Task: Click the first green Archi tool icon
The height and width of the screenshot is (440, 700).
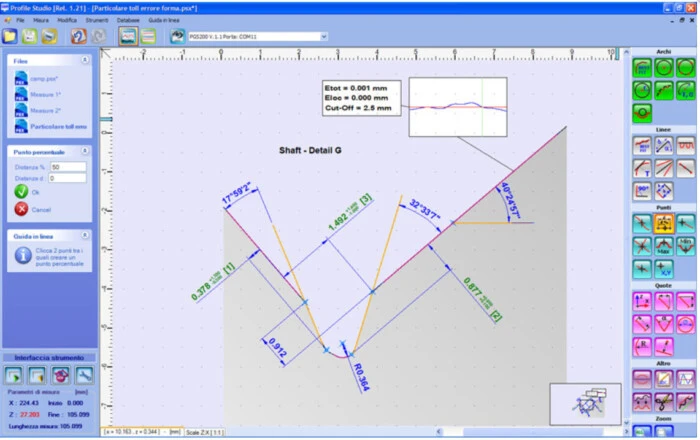Action: [x=641, y=67]
